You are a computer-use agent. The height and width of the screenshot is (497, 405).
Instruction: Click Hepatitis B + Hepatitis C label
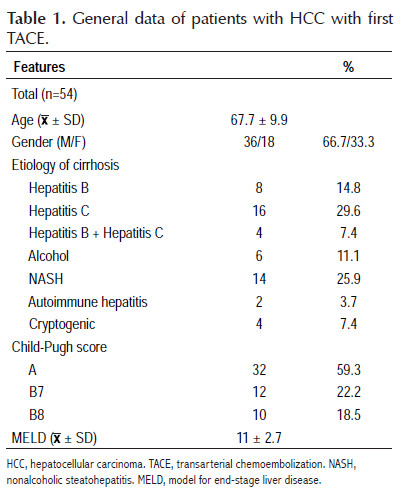coord(96,233)
